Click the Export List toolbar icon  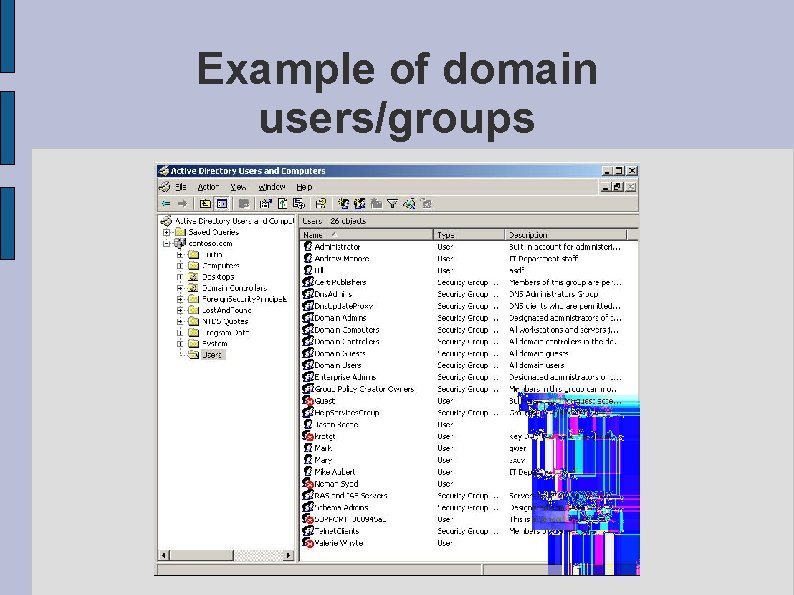pos(299,204)
